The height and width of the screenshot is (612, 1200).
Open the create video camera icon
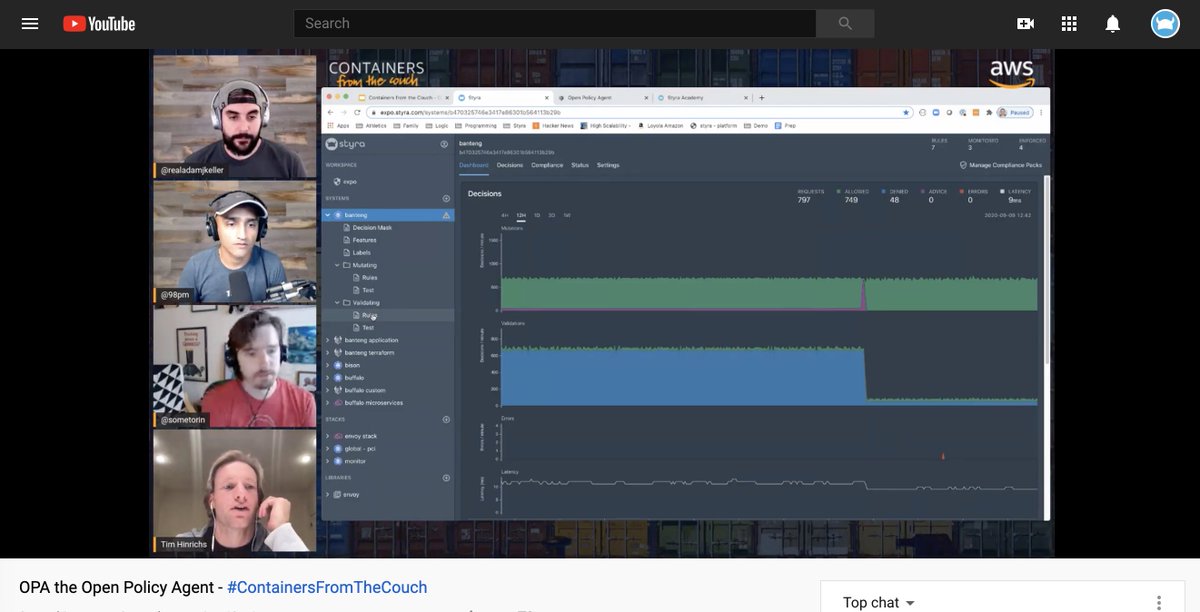(x=1025, y=23)
